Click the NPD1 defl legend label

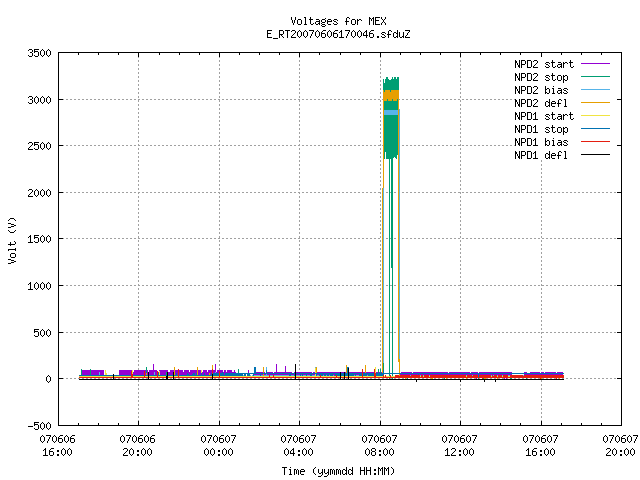click(541, 156)
